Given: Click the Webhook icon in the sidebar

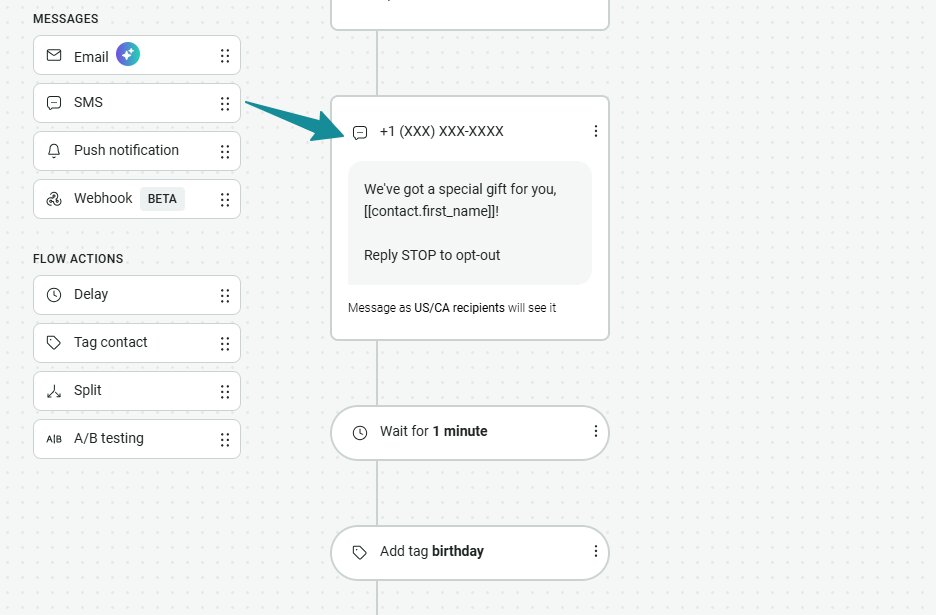Looking at the screenshot, I should [54, 198].
